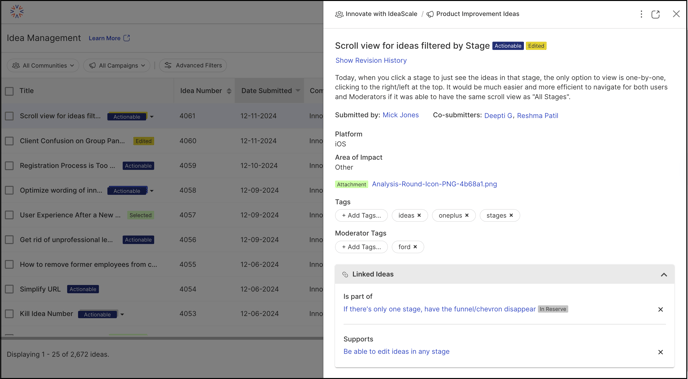Unlink the 'Be able to edit ideas' linked idea
This screenshot has width=688, height=379.
(660, 352)
